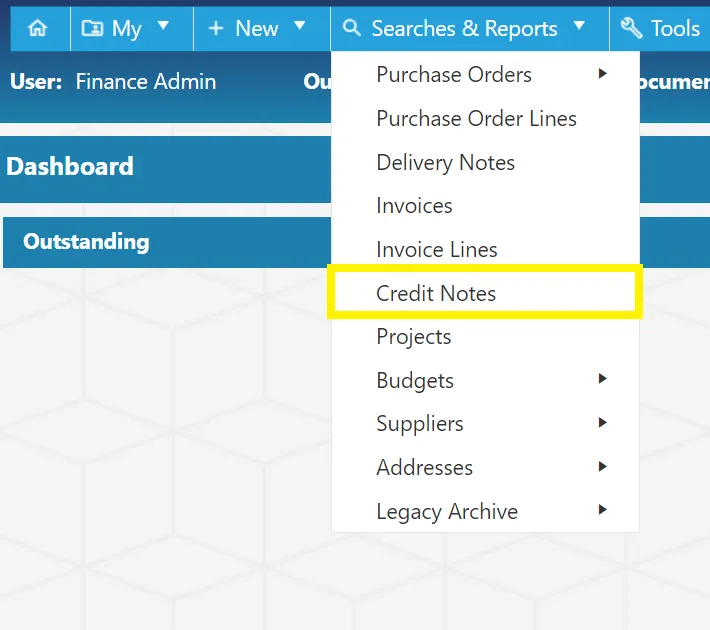Select Budgets menu entry
Image resolution: width=710 pixels, height=630 pixels.
coord(485,380)
